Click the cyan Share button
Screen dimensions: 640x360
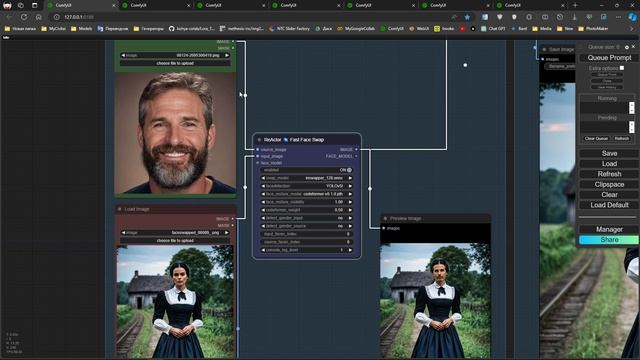[609, 240]
